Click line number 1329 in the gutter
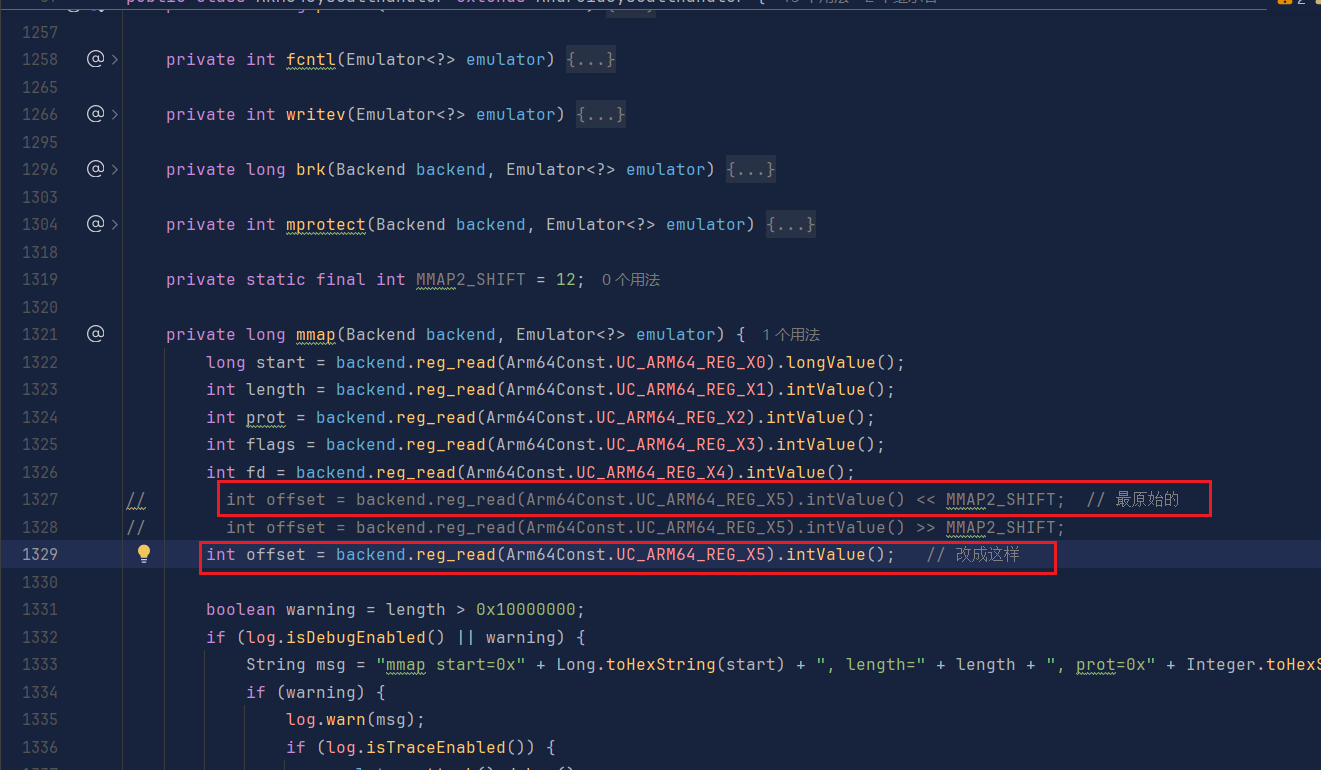Screen dimensions: 1321x770 pos(40,555)
